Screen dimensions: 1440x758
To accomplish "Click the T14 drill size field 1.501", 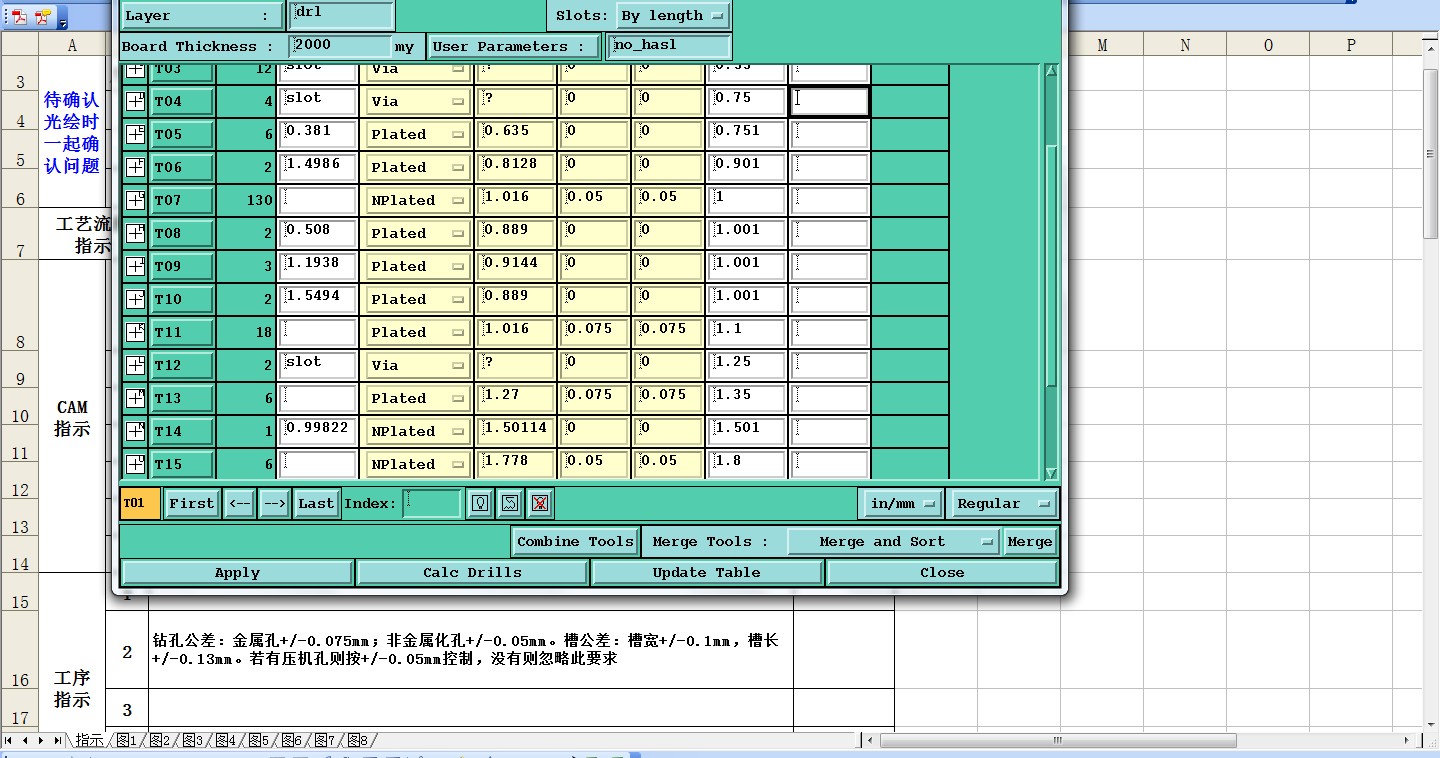I will pyautogui.click(x=746, y=431).
